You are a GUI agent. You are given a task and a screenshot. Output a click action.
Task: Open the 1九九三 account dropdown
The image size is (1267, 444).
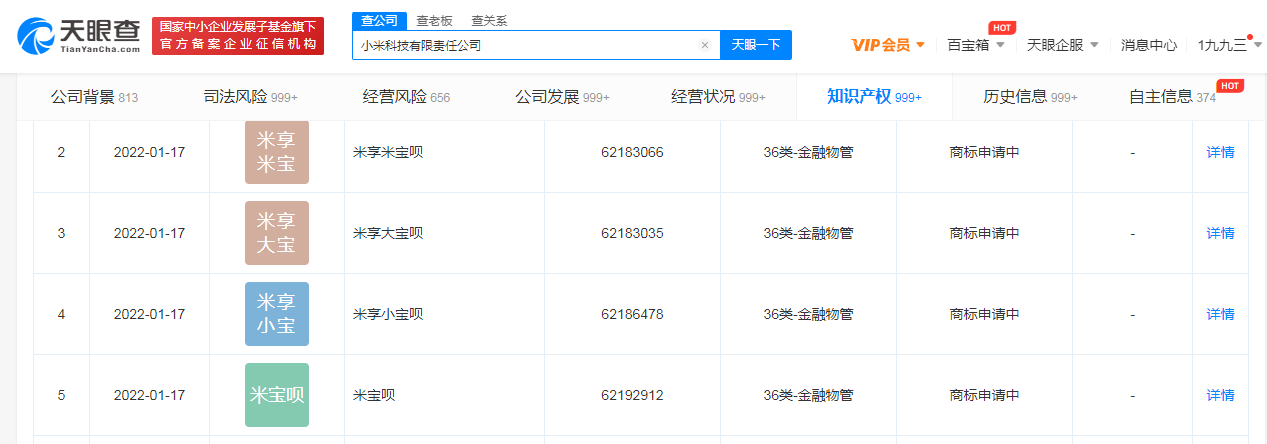pyautogui.click(x=1230, y=45)
